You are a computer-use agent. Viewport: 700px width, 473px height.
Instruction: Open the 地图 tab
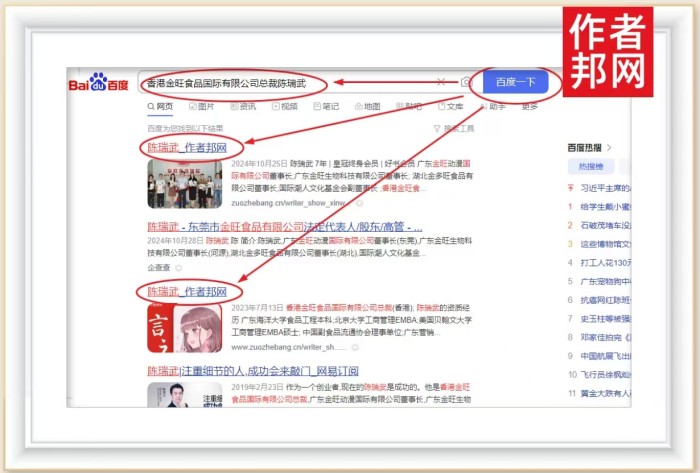coord(366,106)
